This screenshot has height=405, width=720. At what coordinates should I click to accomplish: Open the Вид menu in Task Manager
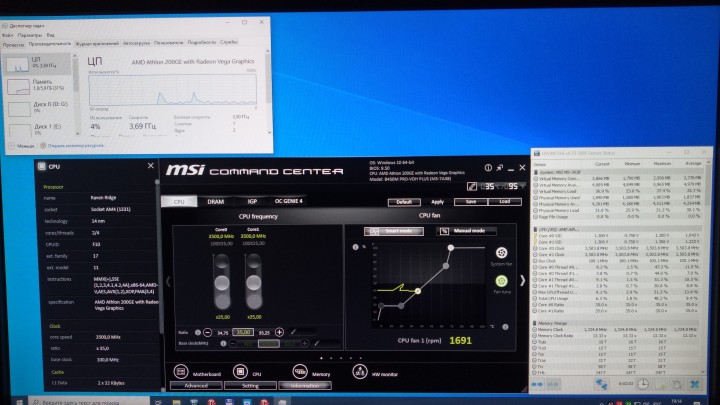(51, 35)
